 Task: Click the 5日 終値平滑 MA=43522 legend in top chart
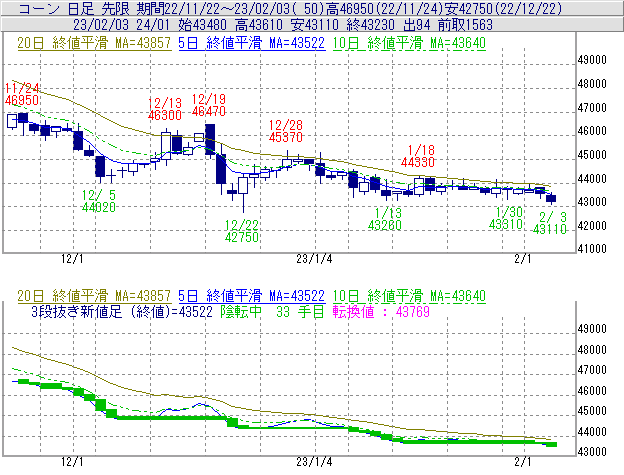coord(252,43)
